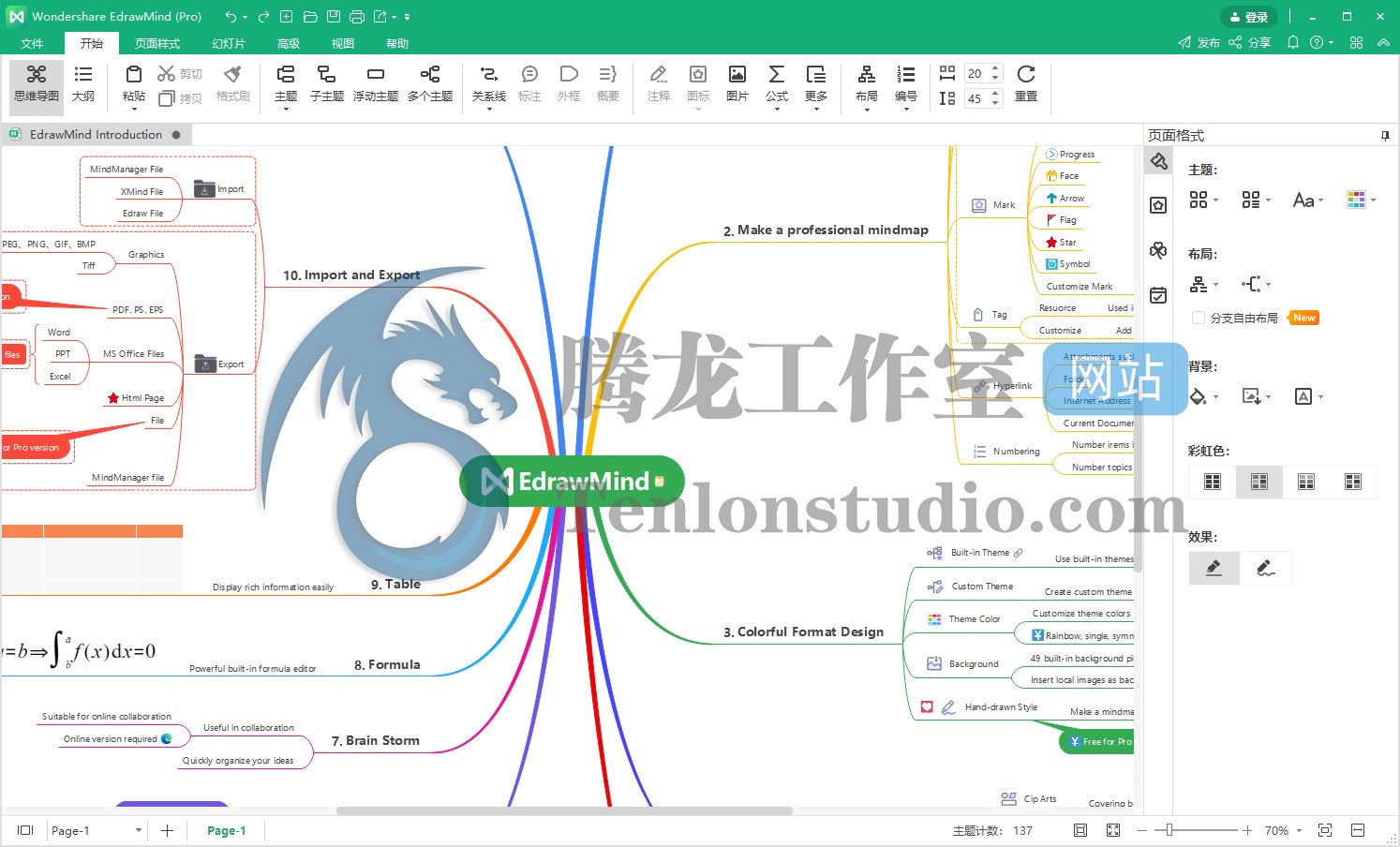The height and width of the screenshot is (847, 1400).
Task: Click the redo icon in title bar
Action: [x=264, y=17]
